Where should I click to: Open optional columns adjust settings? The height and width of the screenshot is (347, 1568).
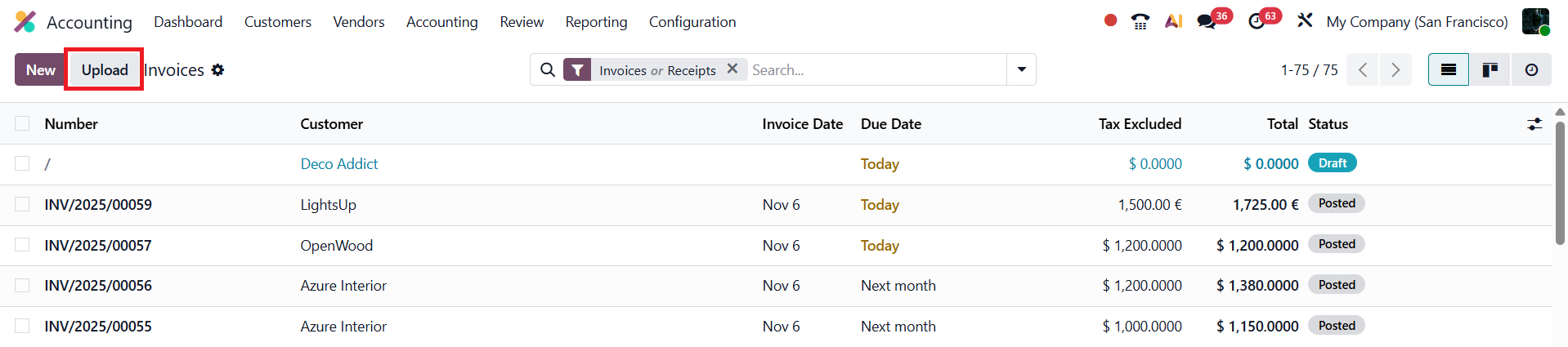tap(1534, 124)
